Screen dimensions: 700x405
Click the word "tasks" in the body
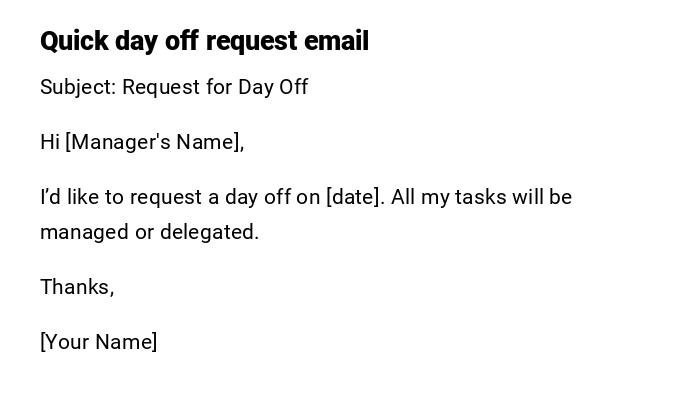click(x=481, y=197)
